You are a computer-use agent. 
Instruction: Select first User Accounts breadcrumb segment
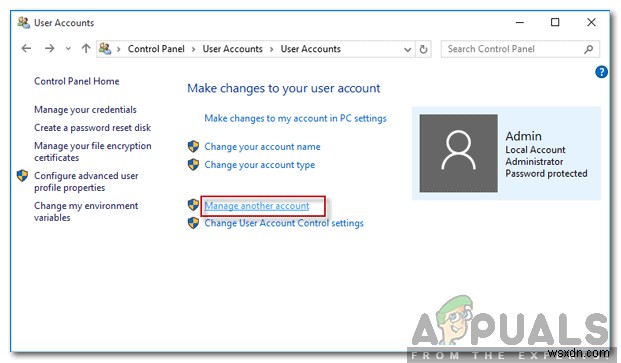point(232,49)
